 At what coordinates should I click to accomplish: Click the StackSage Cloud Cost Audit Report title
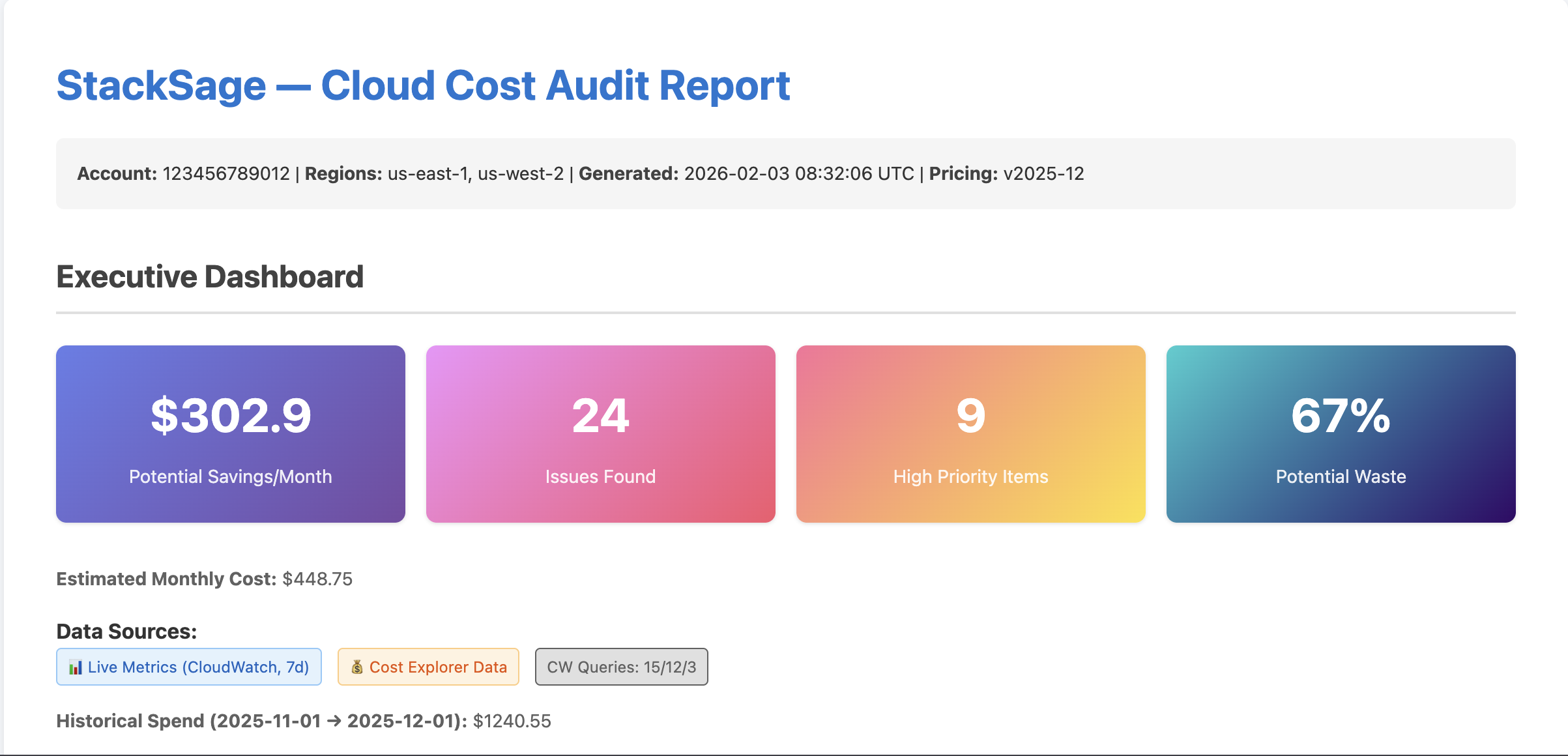tap(423, 85)
